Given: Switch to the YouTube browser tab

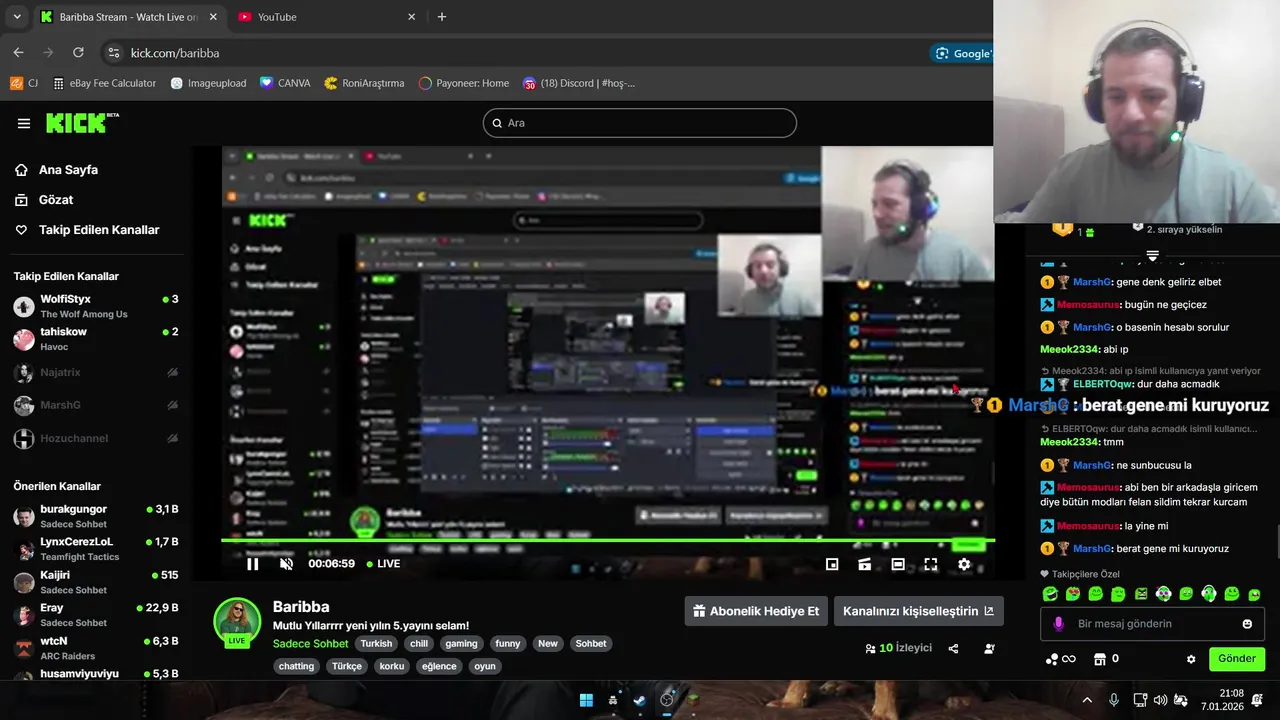Looking at the screenshot, I should 327,17.
